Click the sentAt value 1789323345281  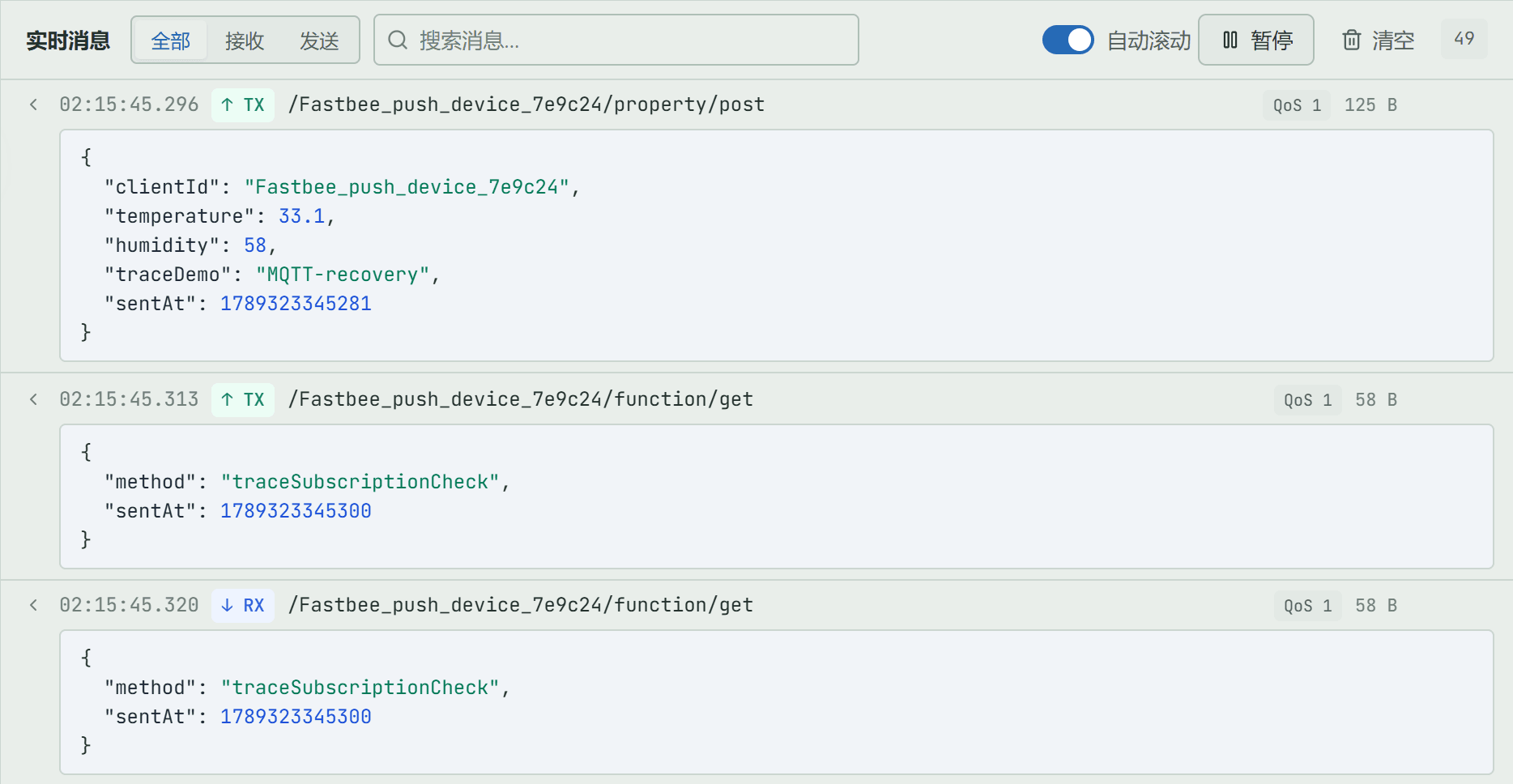(x=296, y=304)
